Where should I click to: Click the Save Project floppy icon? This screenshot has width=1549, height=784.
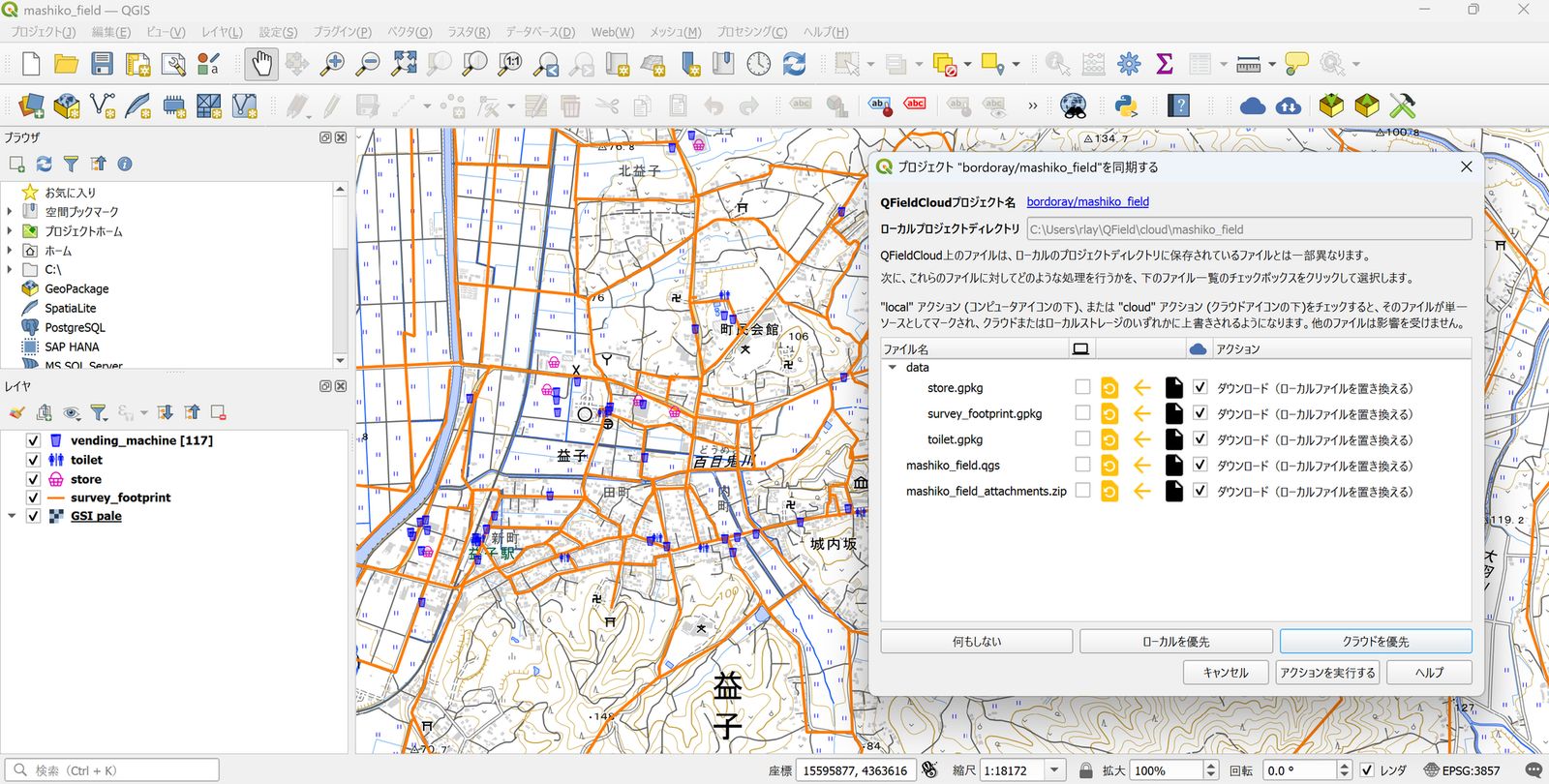point(103,64)
